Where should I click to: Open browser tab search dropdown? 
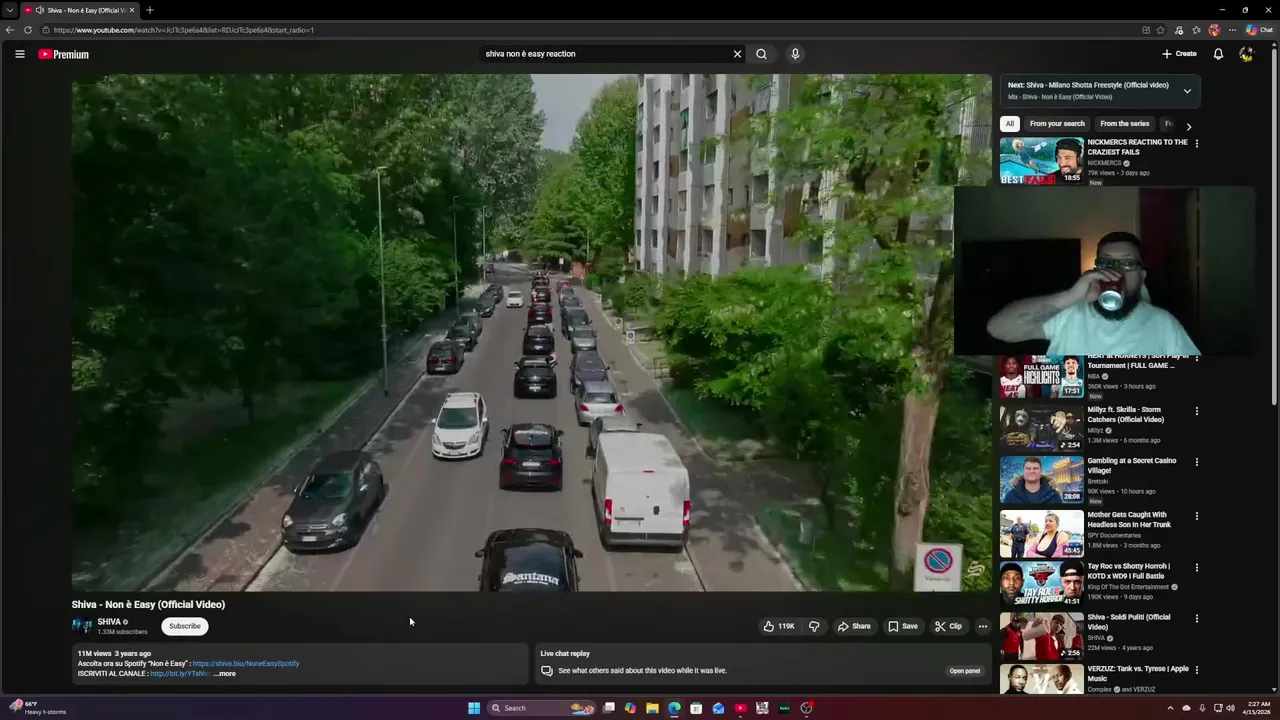coord(10,10)
